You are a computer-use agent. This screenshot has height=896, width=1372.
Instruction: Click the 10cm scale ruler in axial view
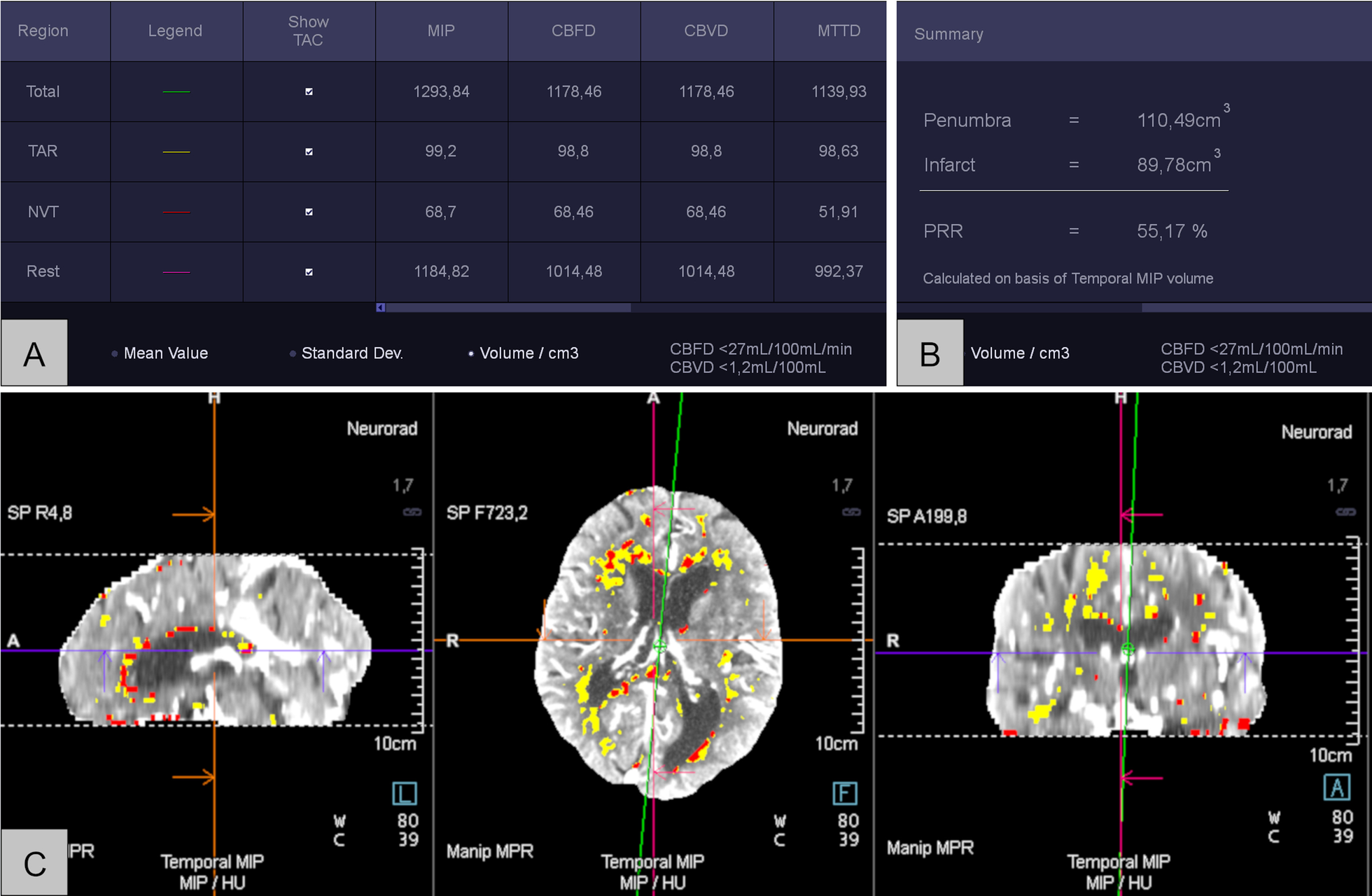pyautogui.click(x=857, y=640)
